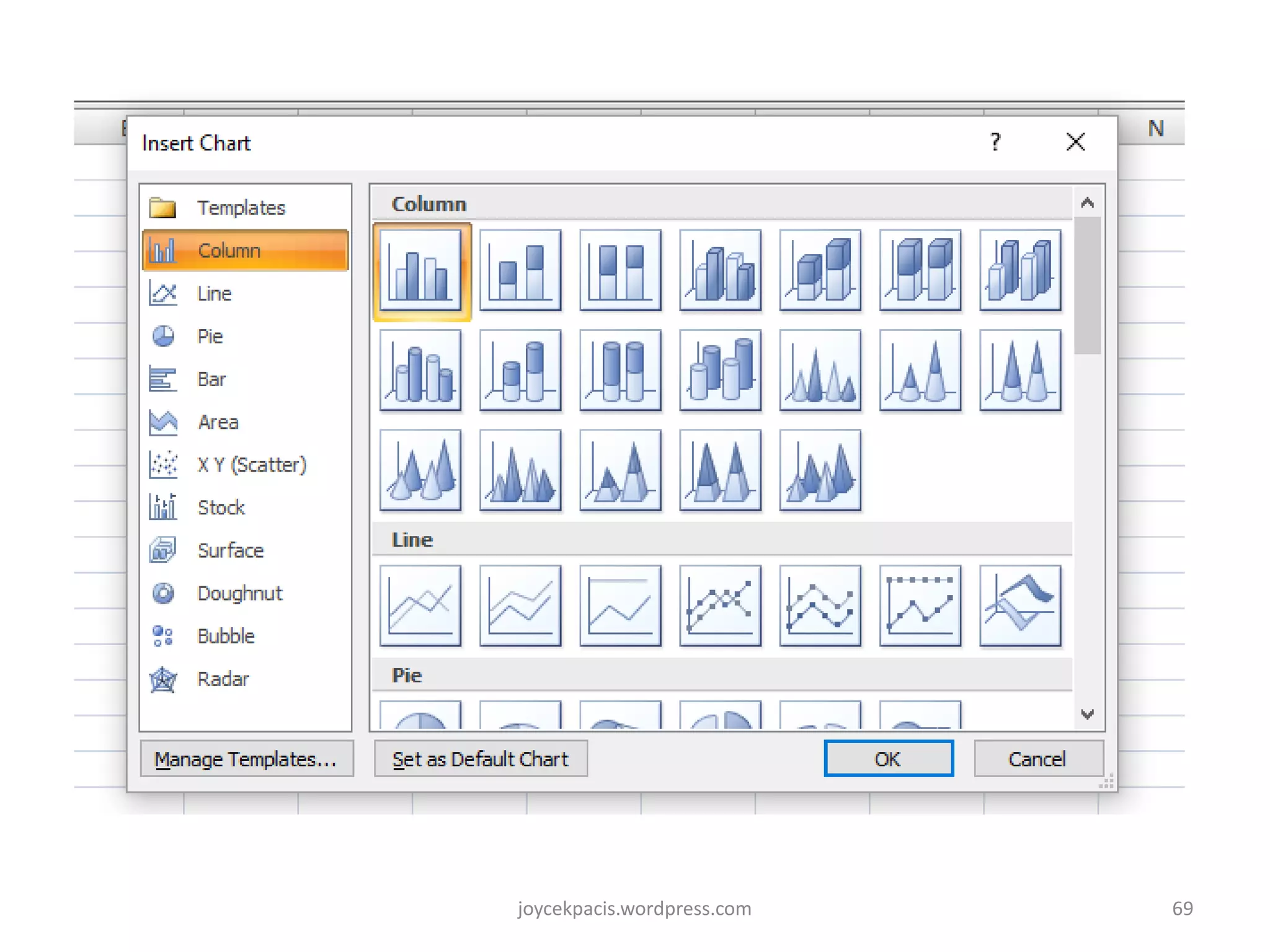The height and width of the screenshot is (952, 1270).
Task: Switch to the Pie chart category
Action: [210, 337]
